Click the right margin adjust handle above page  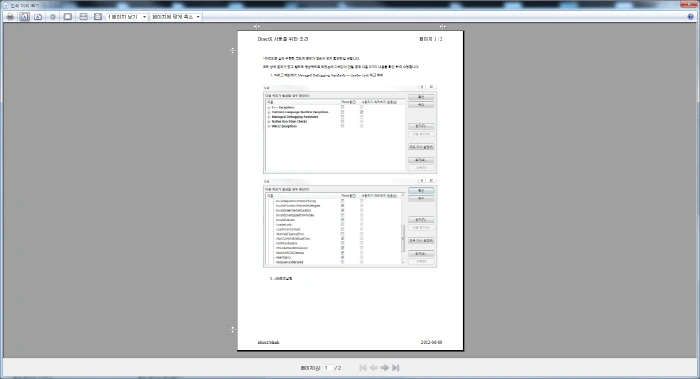pos(442,27)
